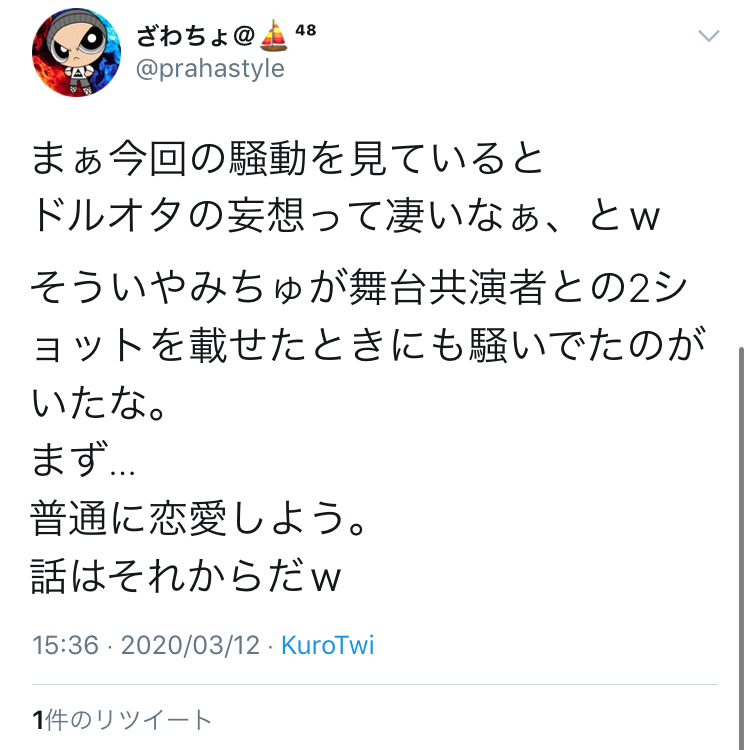Click the line ドルオタの妄想って凄いなぁ、とw
750x750 pixels.
(x=346, y=216)
